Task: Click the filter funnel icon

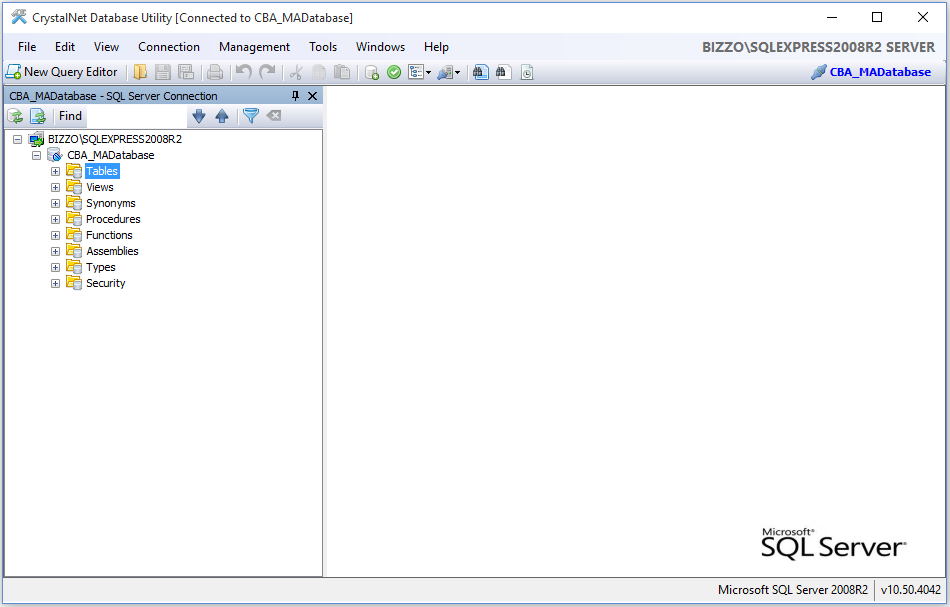Action: tap(251, 116)
